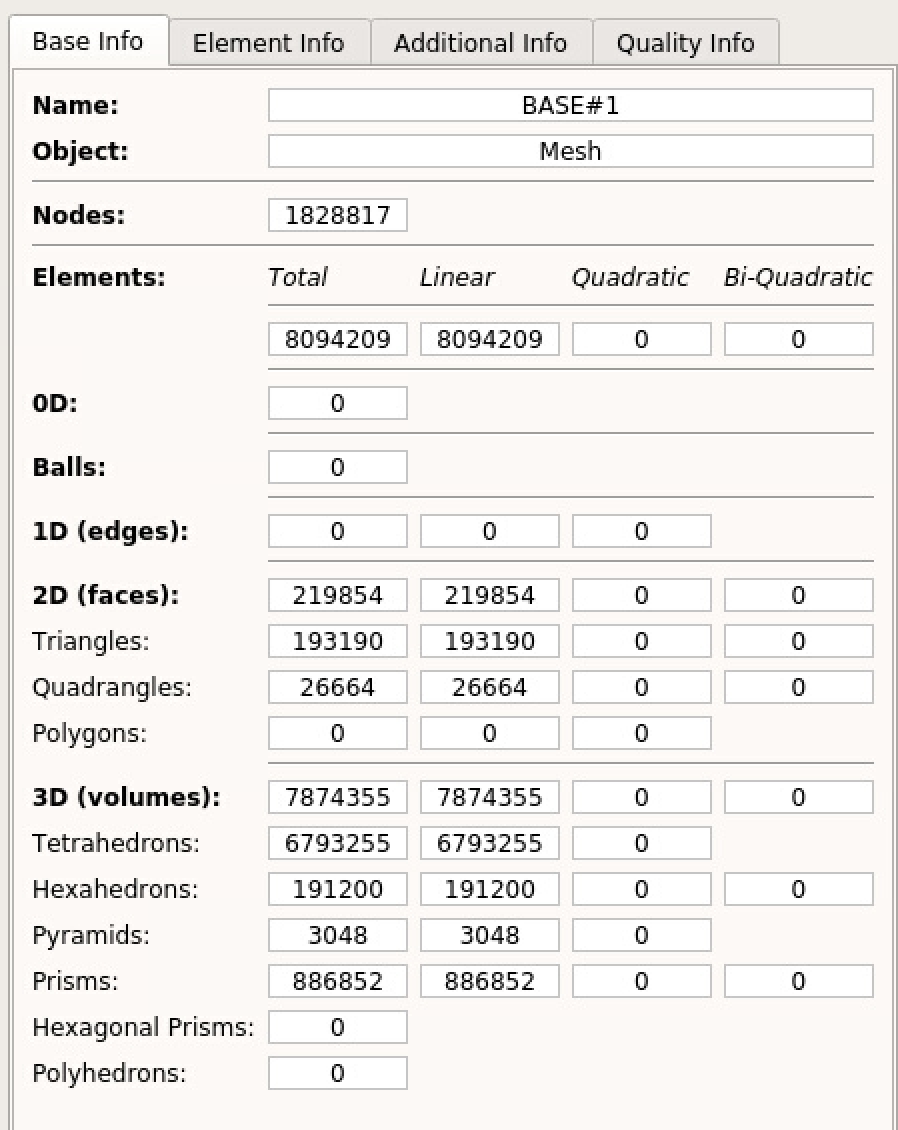
Task: Click the Balls count field
Action: coord(337,467)
